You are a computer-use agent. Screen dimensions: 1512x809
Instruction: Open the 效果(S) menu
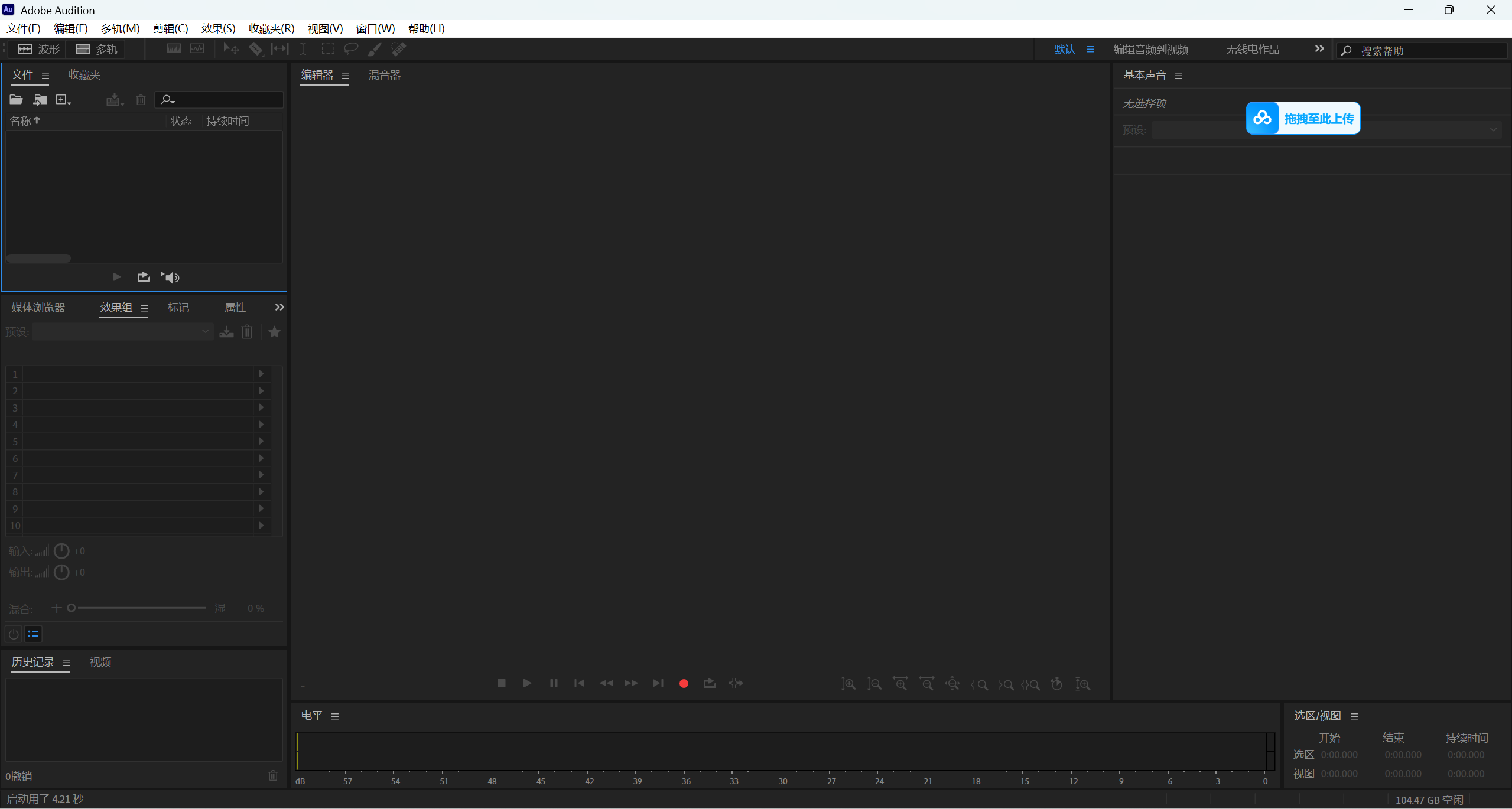[x=217, y=28]
